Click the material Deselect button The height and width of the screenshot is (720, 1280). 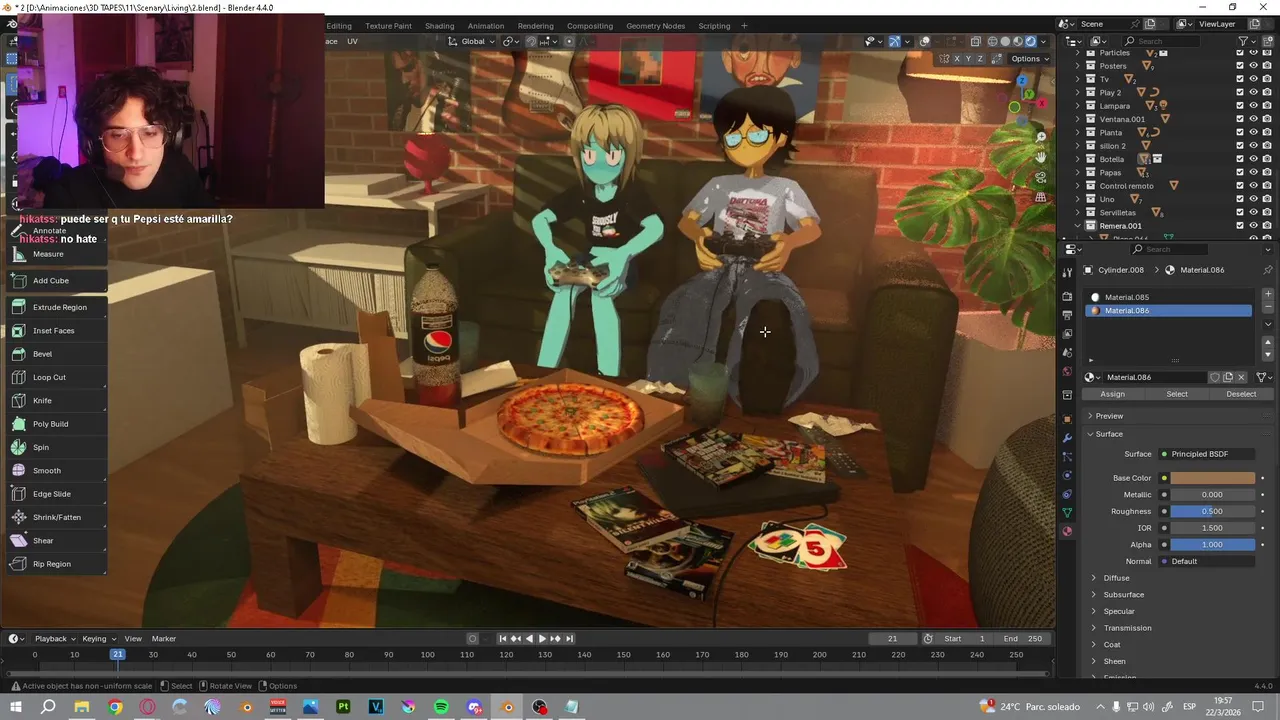(x=1241, y=394)
